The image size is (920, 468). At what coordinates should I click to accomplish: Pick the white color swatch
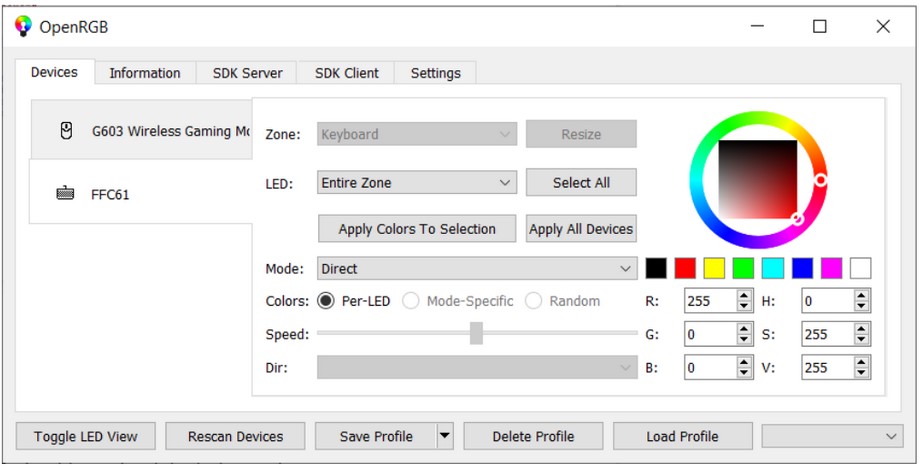tap(861, 268)
